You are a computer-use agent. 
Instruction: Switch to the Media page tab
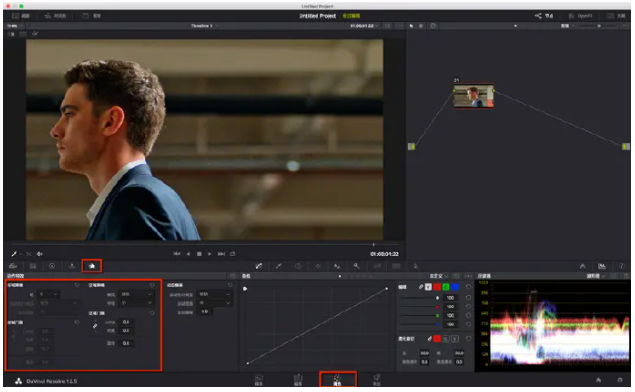pyautogui.click(x=258, y=380)
